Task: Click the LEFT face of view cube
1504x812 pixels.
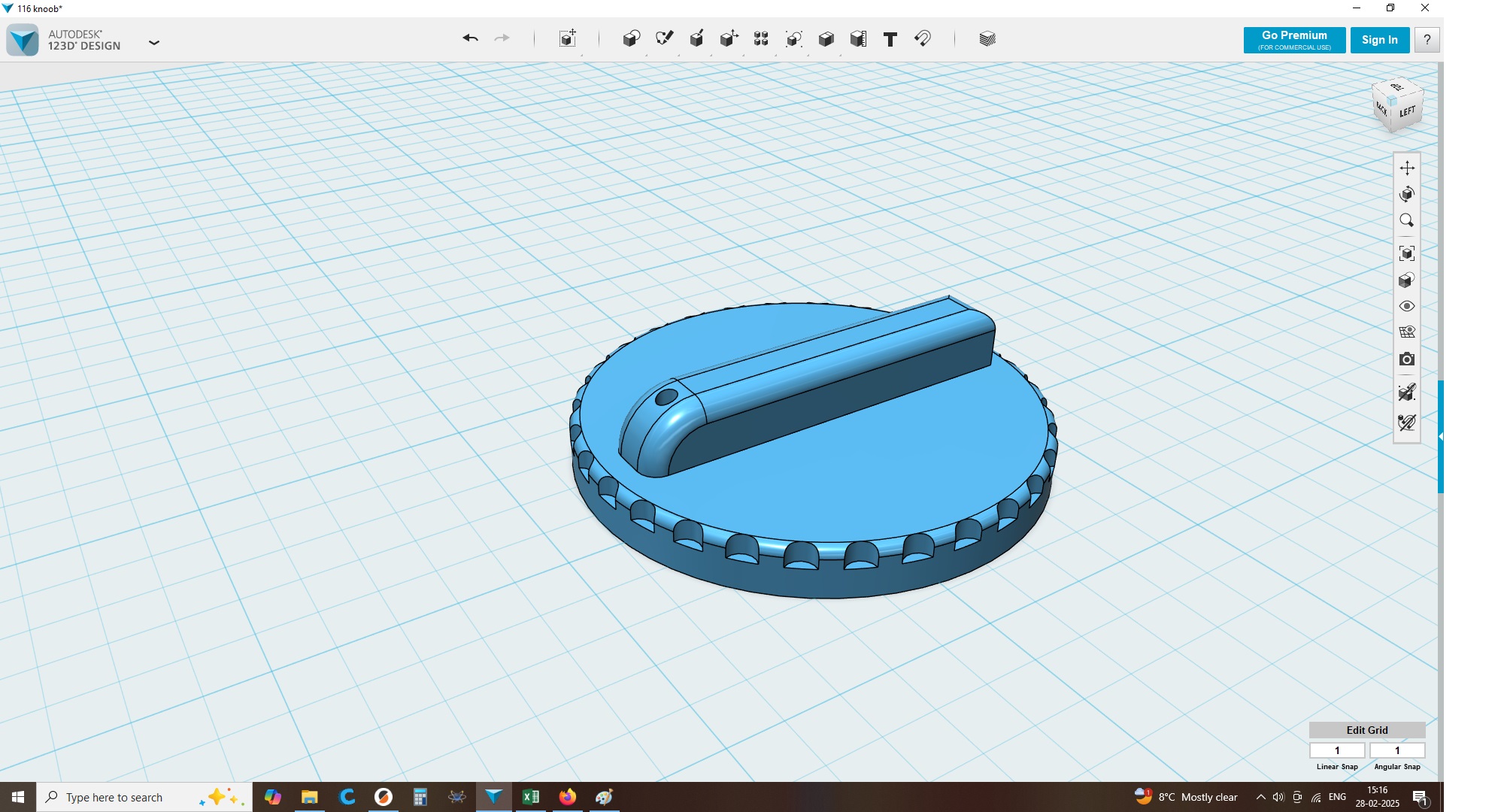Action: point(1408,113)
